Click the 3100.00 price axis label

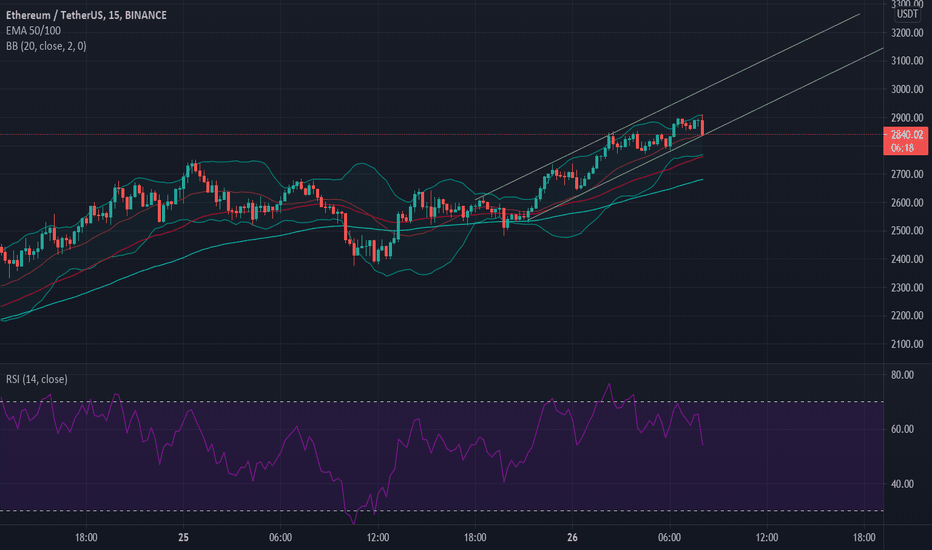click(x=907, y=61)
